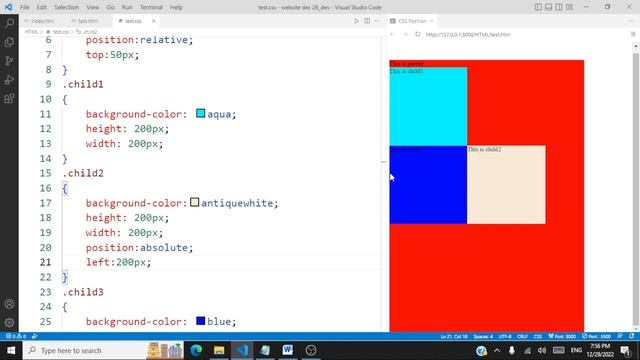640x360 pixels.
Task: Open the Run menu
Action: 127,7
